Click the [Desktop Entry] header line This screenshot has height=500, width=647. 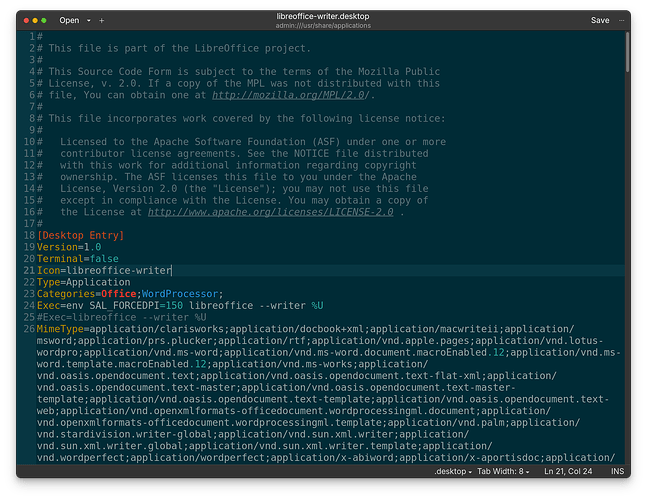[80, 235]
